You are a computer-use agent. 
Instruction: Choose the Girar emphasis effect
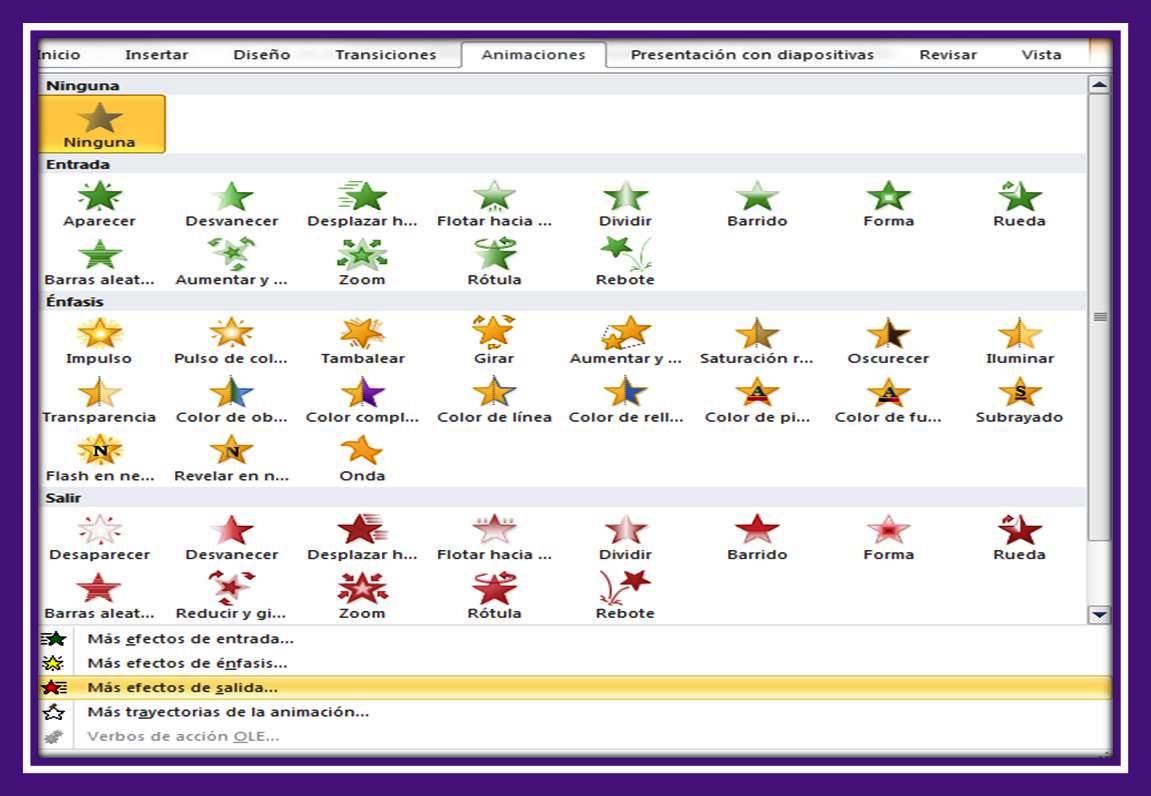494,341
